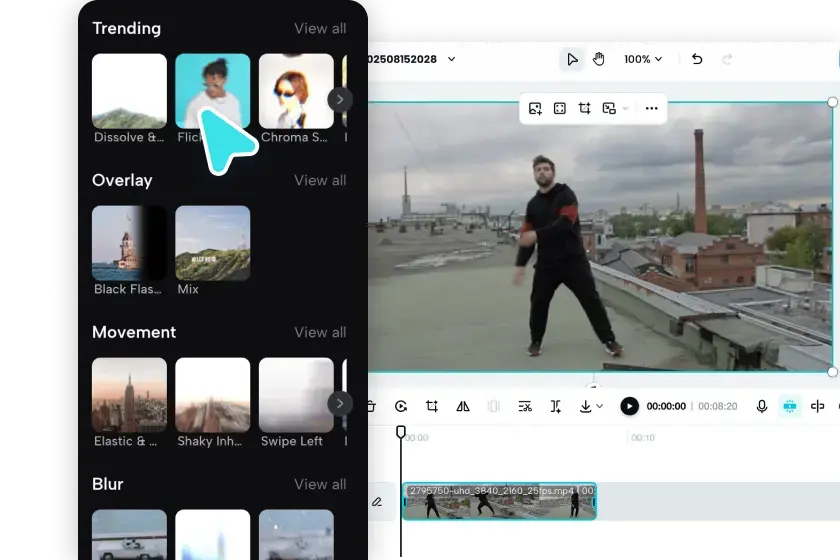The width and height of the screenshot is (840, 560).
Task: Click the circular play-arrow icon in timeline toolbar
Action: point(401,407)
